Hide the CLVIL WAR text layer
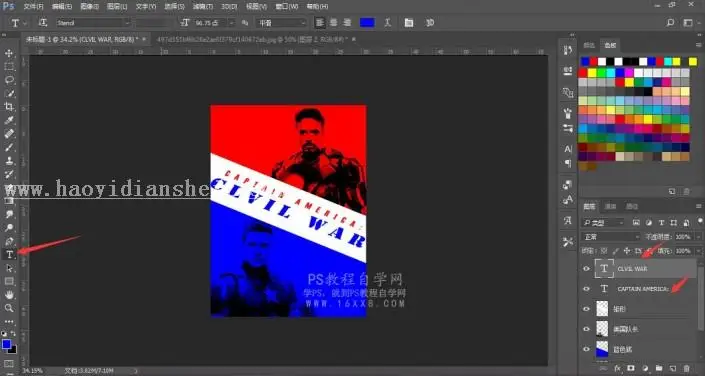Image resolution: width=705 pixels, height=376 pixels. (586, 269)
